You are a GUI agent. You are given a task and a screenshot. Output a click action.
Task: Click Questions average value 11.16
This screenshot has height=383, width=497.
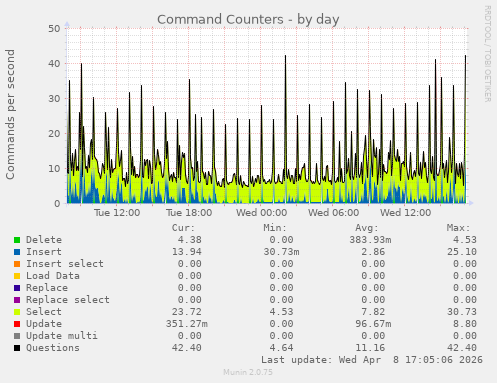pos(370,348)
